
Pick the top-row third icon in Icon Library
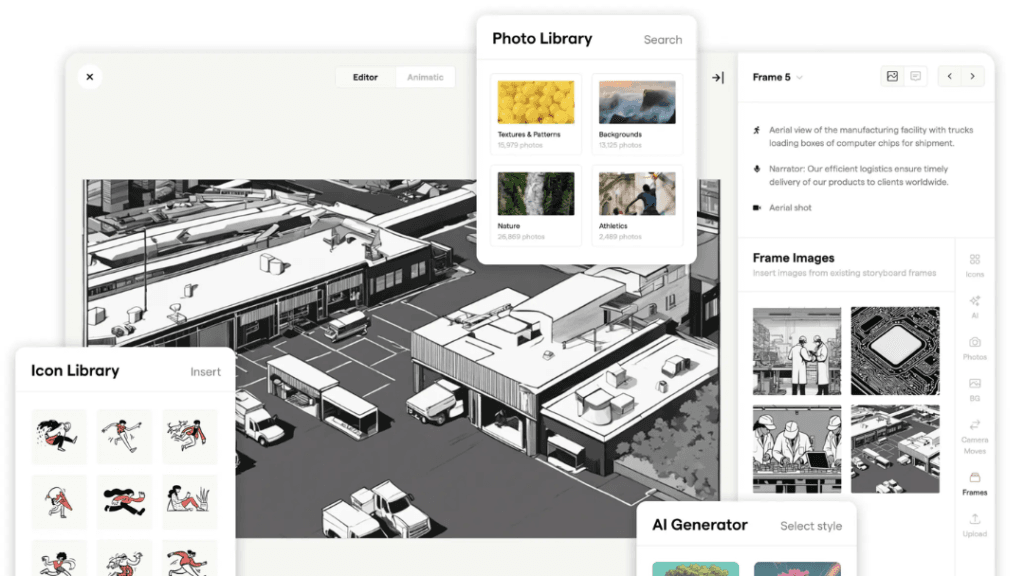point(189,436)
